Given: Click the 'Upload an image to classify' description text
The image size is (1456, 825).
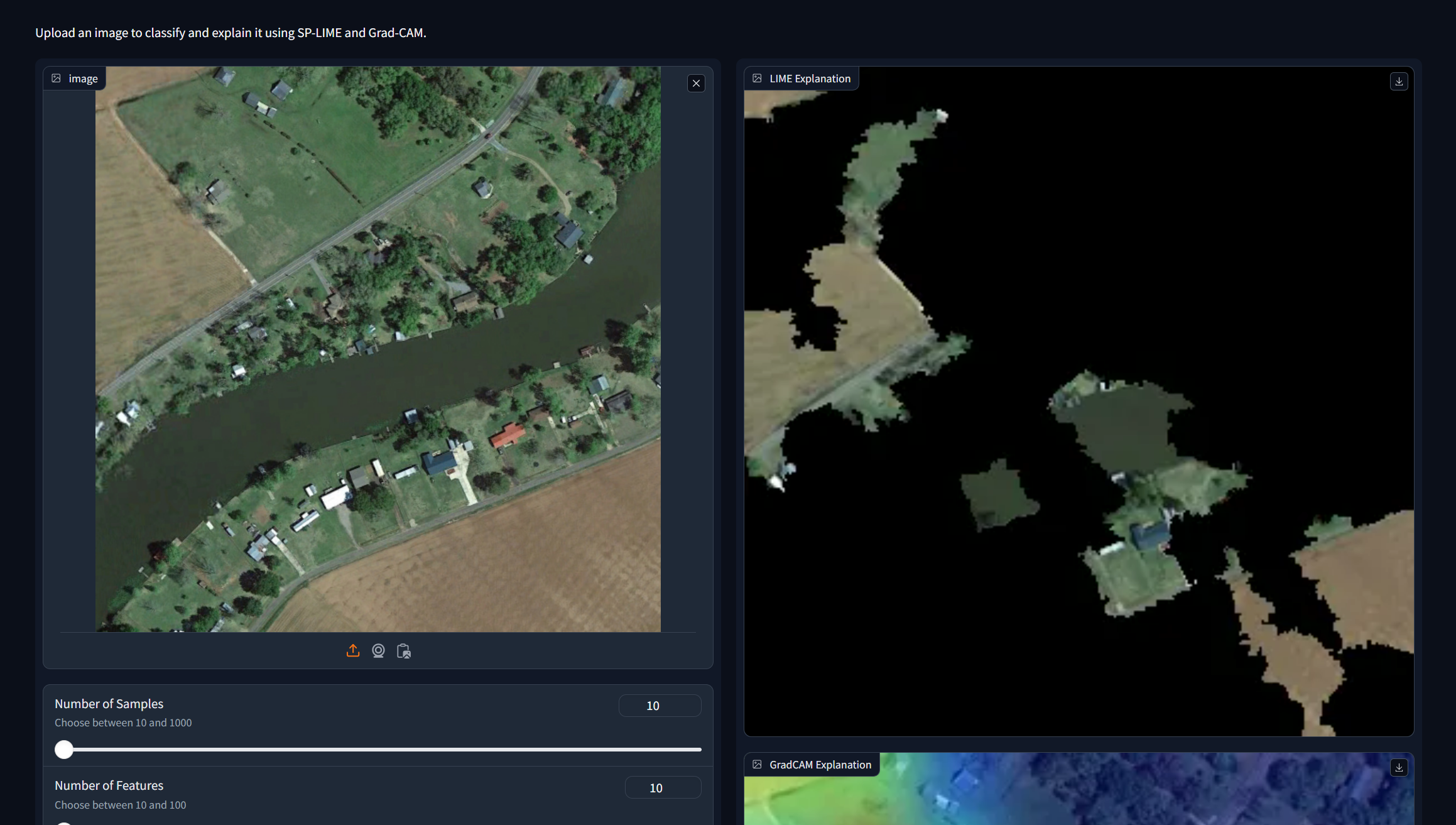Looking at the screenshot, I should [231, 33].
